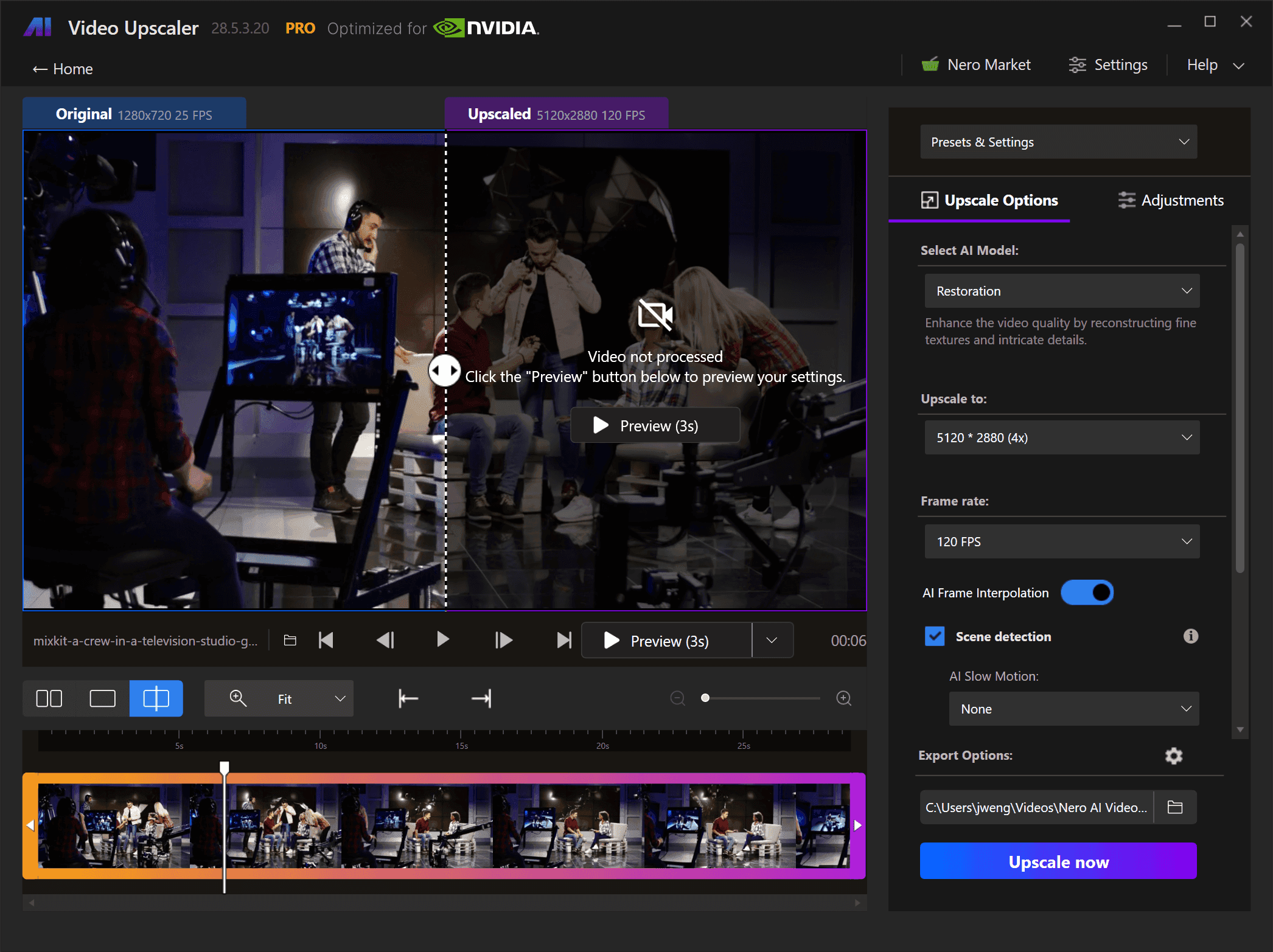Click the export path input field
This screenshot has height=952, width=1273.
pos(1036,807)
